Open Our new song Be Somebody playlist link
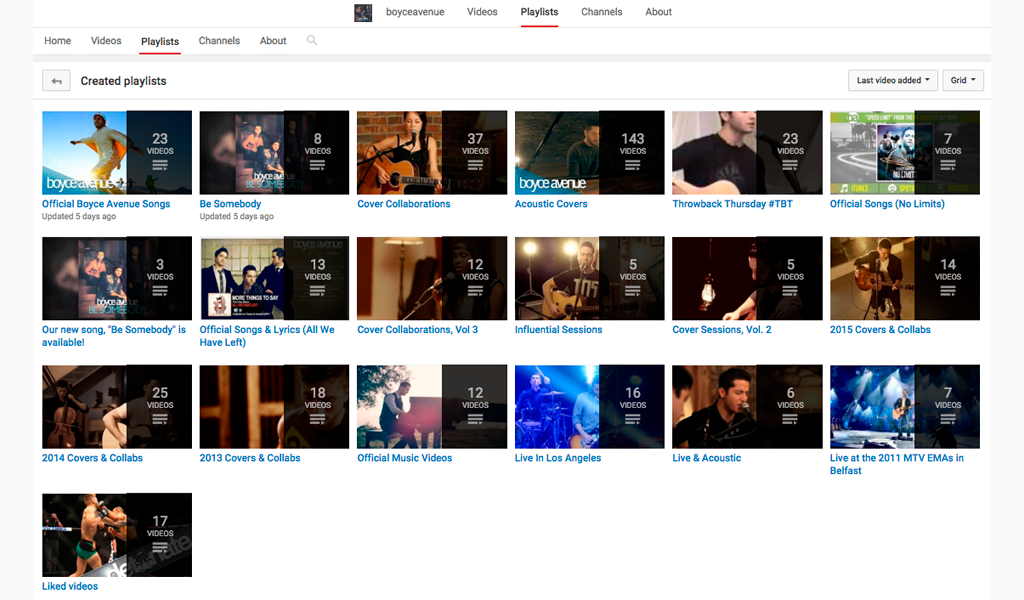 114,336
